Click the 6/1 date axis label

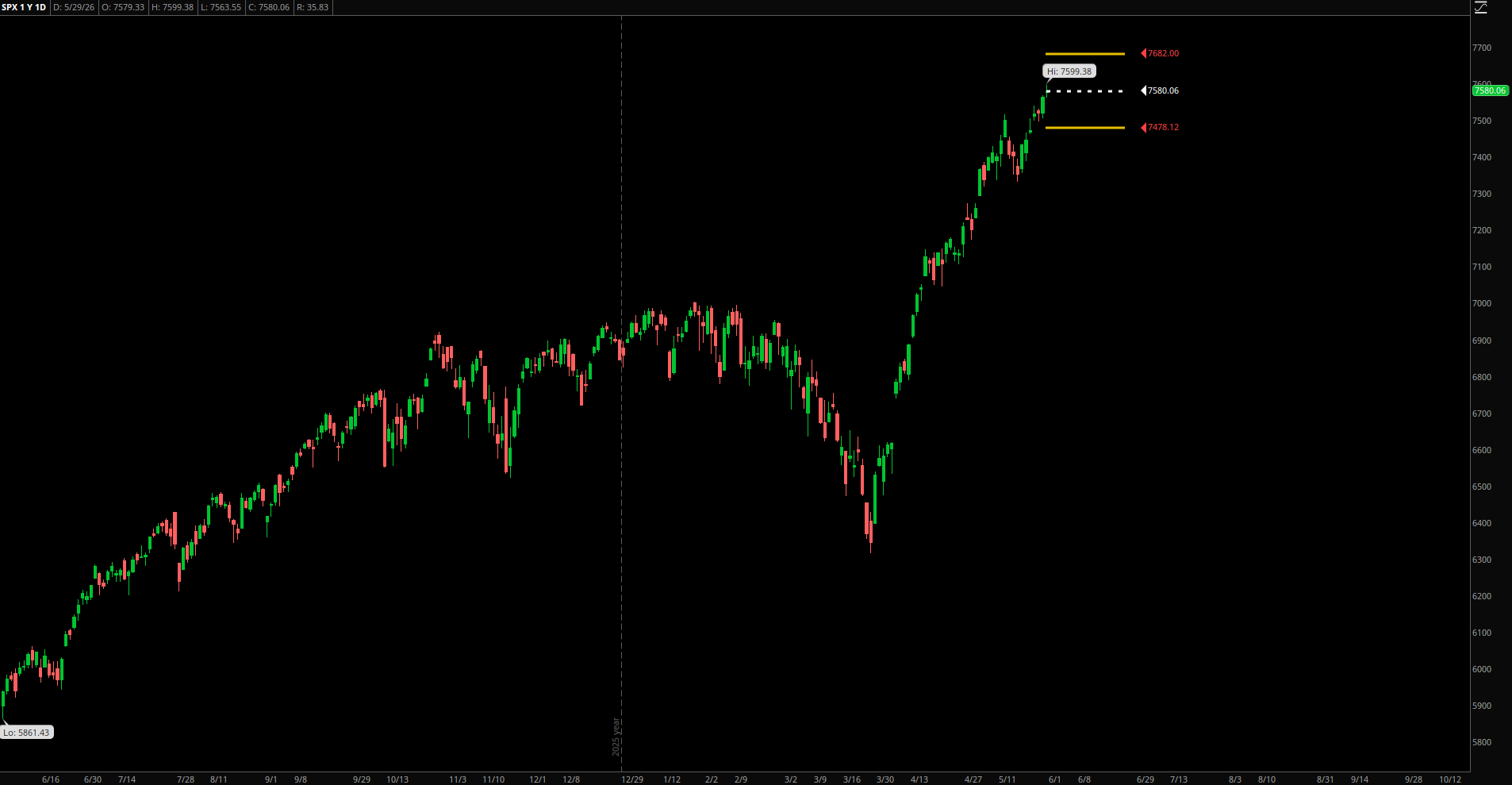pyautogui.click(x=1055, y=779)
